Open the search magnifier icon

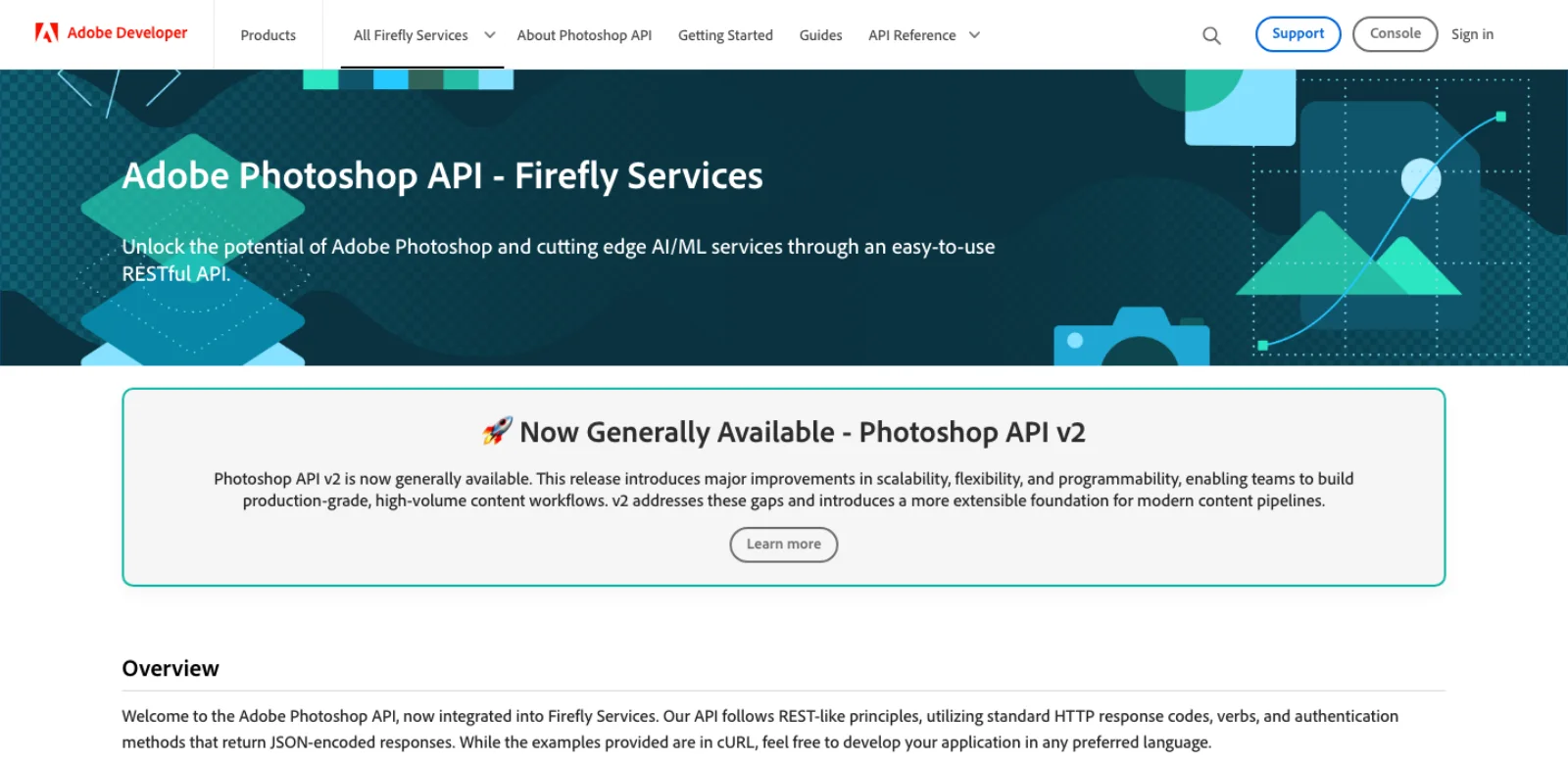point(1211,35)
